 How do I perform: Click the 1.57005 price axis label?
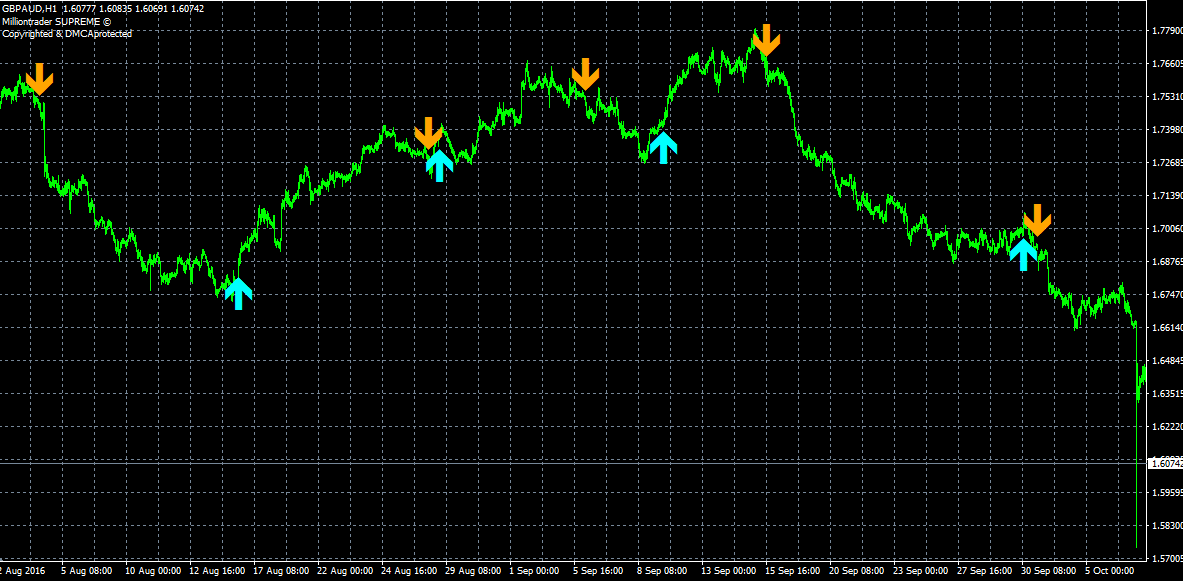click(x=1166, y=558)
